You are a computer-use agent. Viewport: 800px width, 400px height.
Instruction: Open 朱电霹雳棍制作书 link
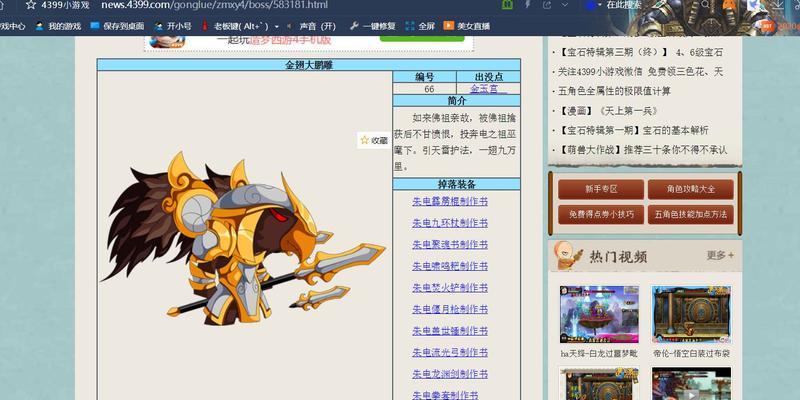pos(450,202)
